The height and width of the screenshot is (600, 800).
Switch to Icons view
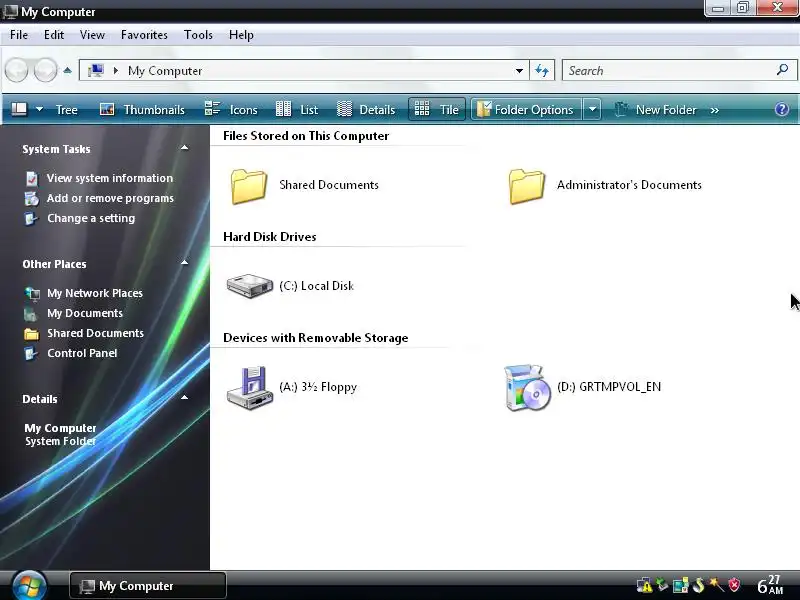click(231, 110)
